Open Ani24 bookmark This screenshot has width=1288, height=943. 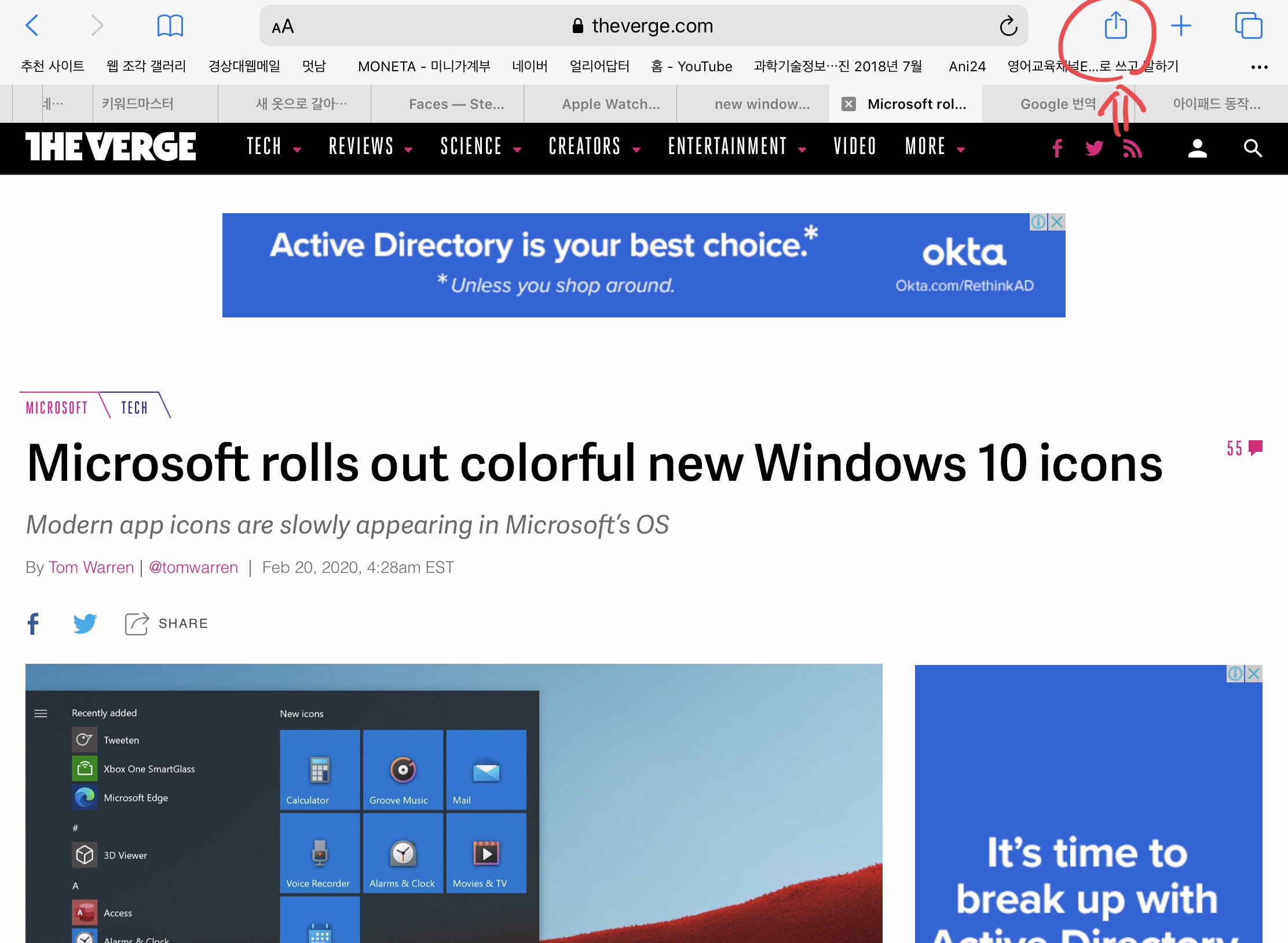pos(967,66)
